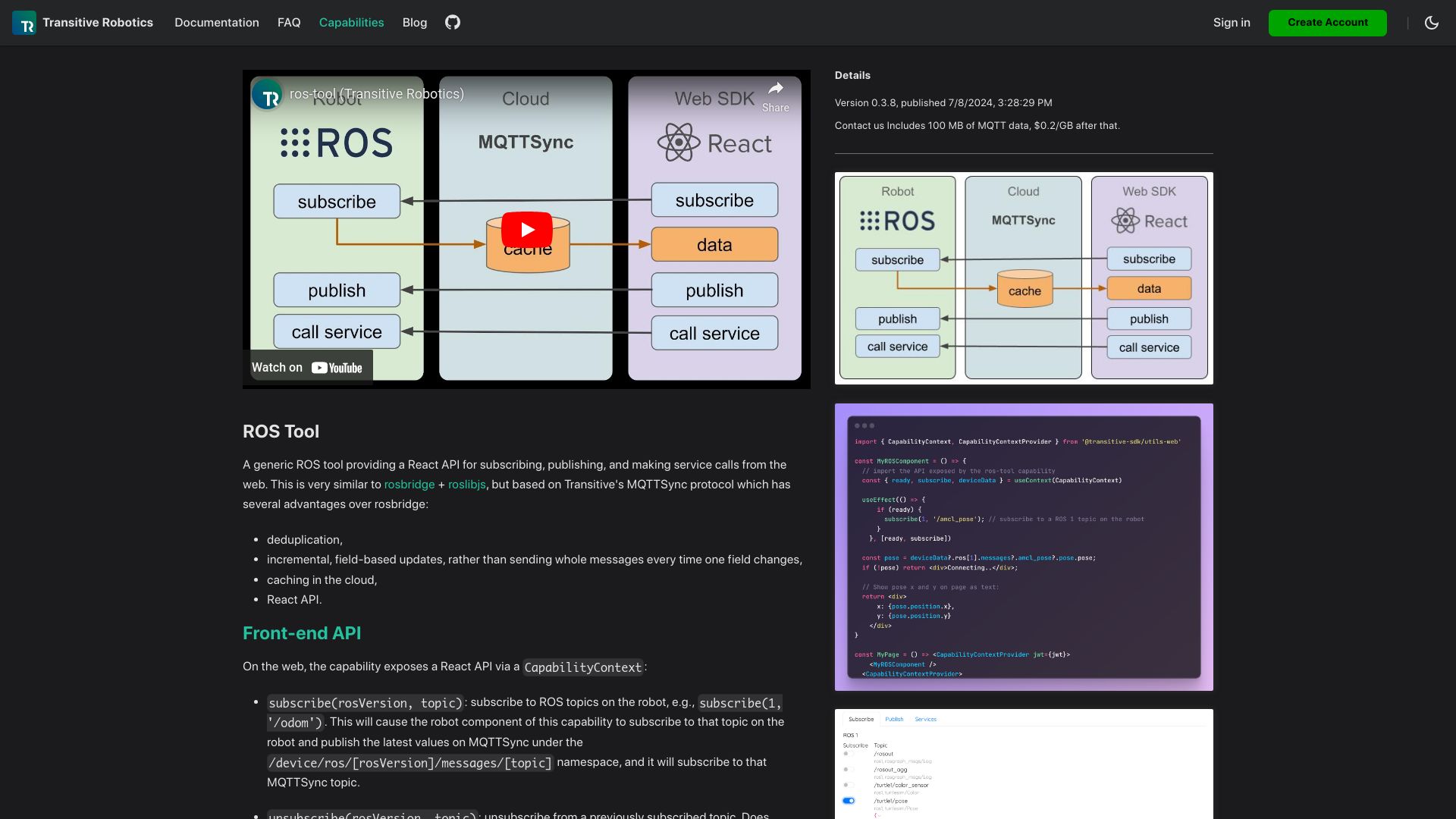The width and height of the screenshot is (1456, 819).
Task: Go to the FAQ page
Action: click(x=289, y=23)
